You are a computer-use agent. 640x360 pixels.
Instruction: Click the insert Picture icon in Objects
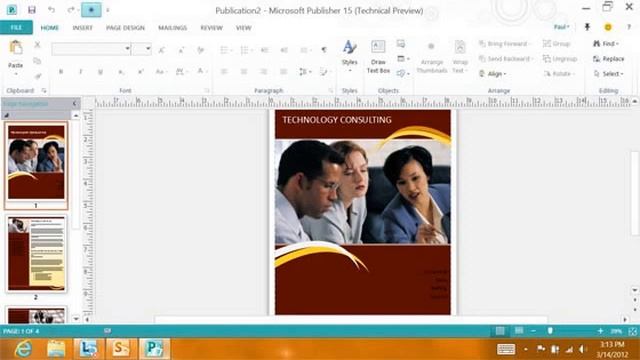click(401, 44)
